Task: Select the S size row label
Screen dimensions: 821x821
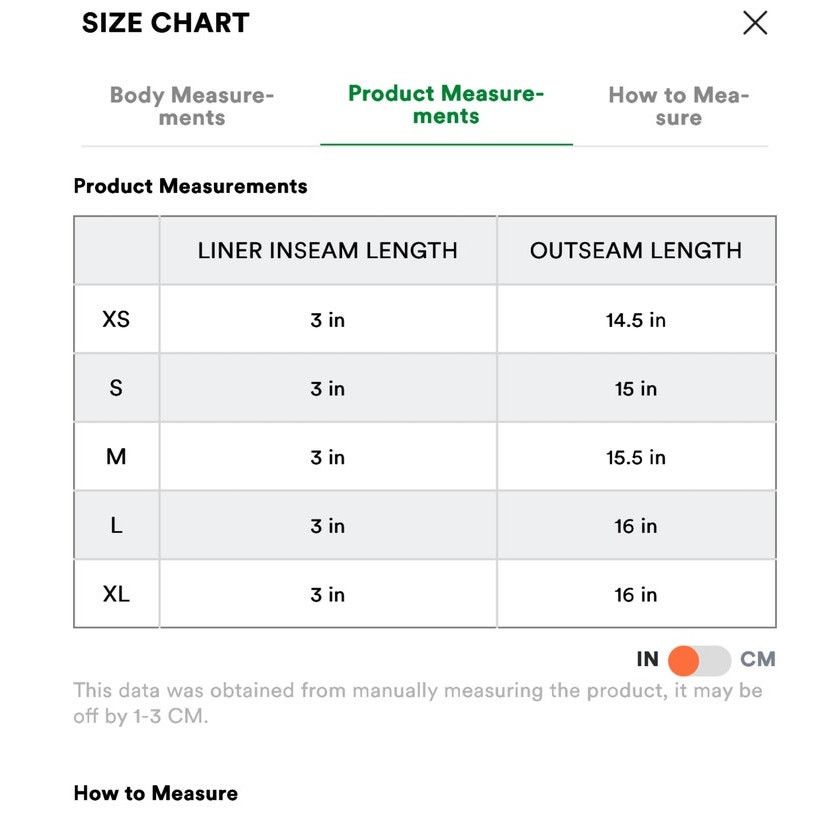Action: click(x=116, y=388)
